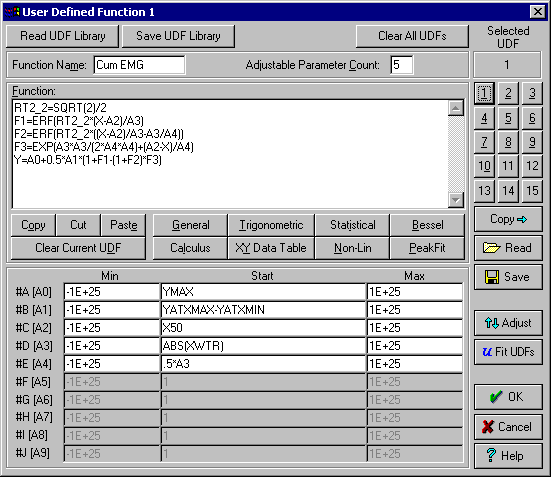Image resolution: width=551 pixels, height=477 pixels.
Task: Open the Trigonometric functions list
Action: [271, 225]
